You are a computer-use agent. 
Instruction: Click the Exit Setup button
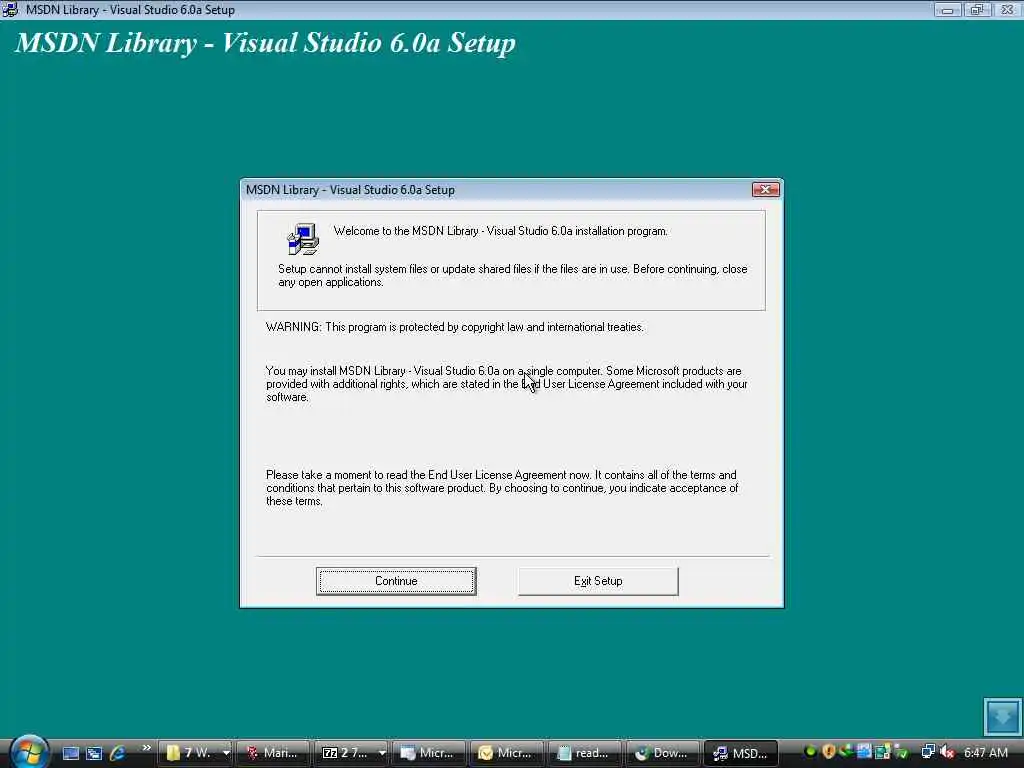(598, 581)
